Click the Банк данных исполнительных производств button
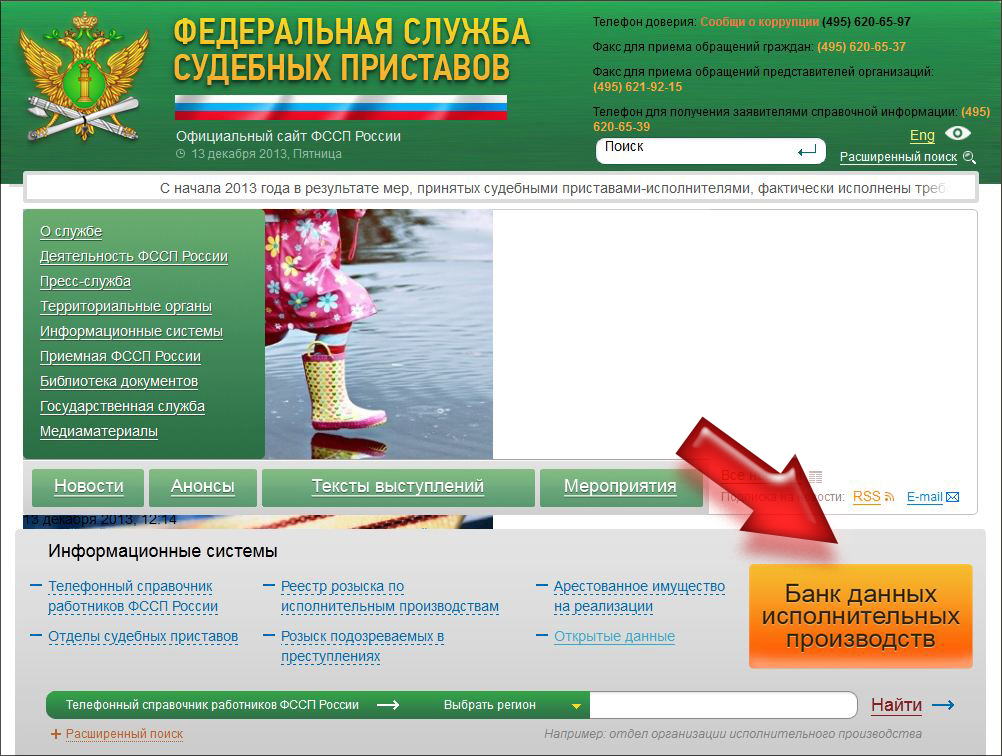This screenshot has width=1002, height=756. pyautogui.click(x=860, y=616)
